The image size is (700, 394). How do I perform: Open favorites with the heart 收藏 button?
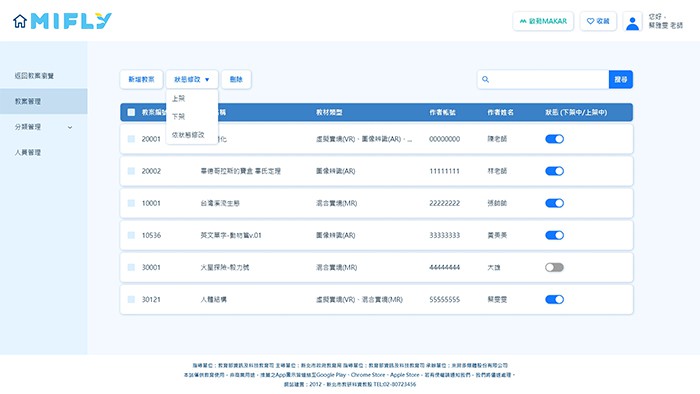point(598,21)
